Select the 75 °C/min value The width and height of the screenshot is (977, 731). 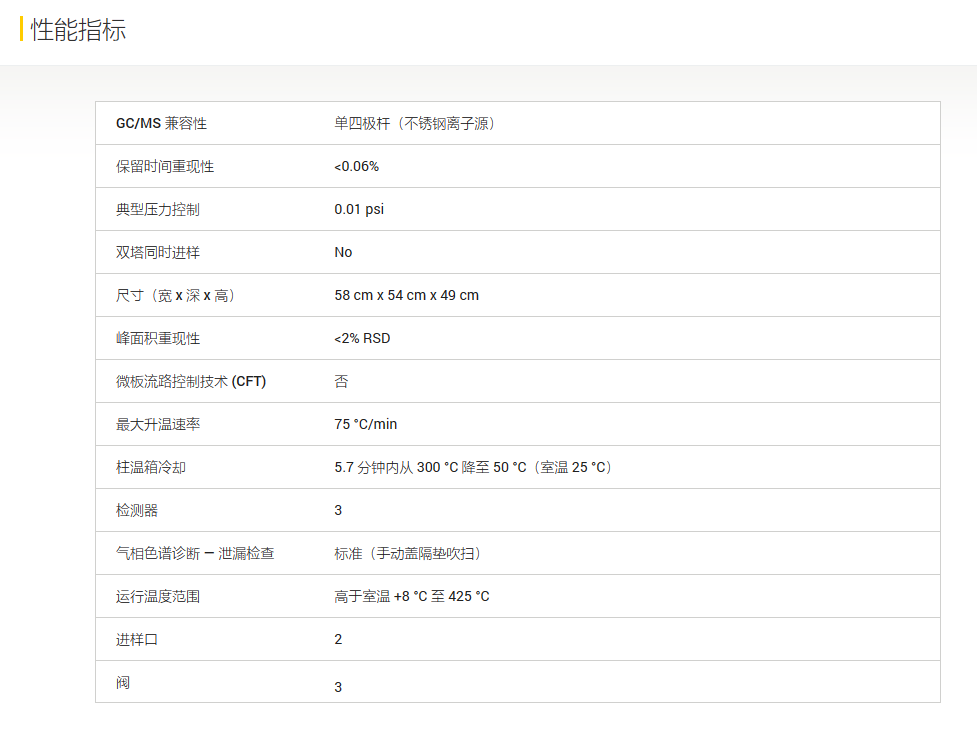click(365, 425)
